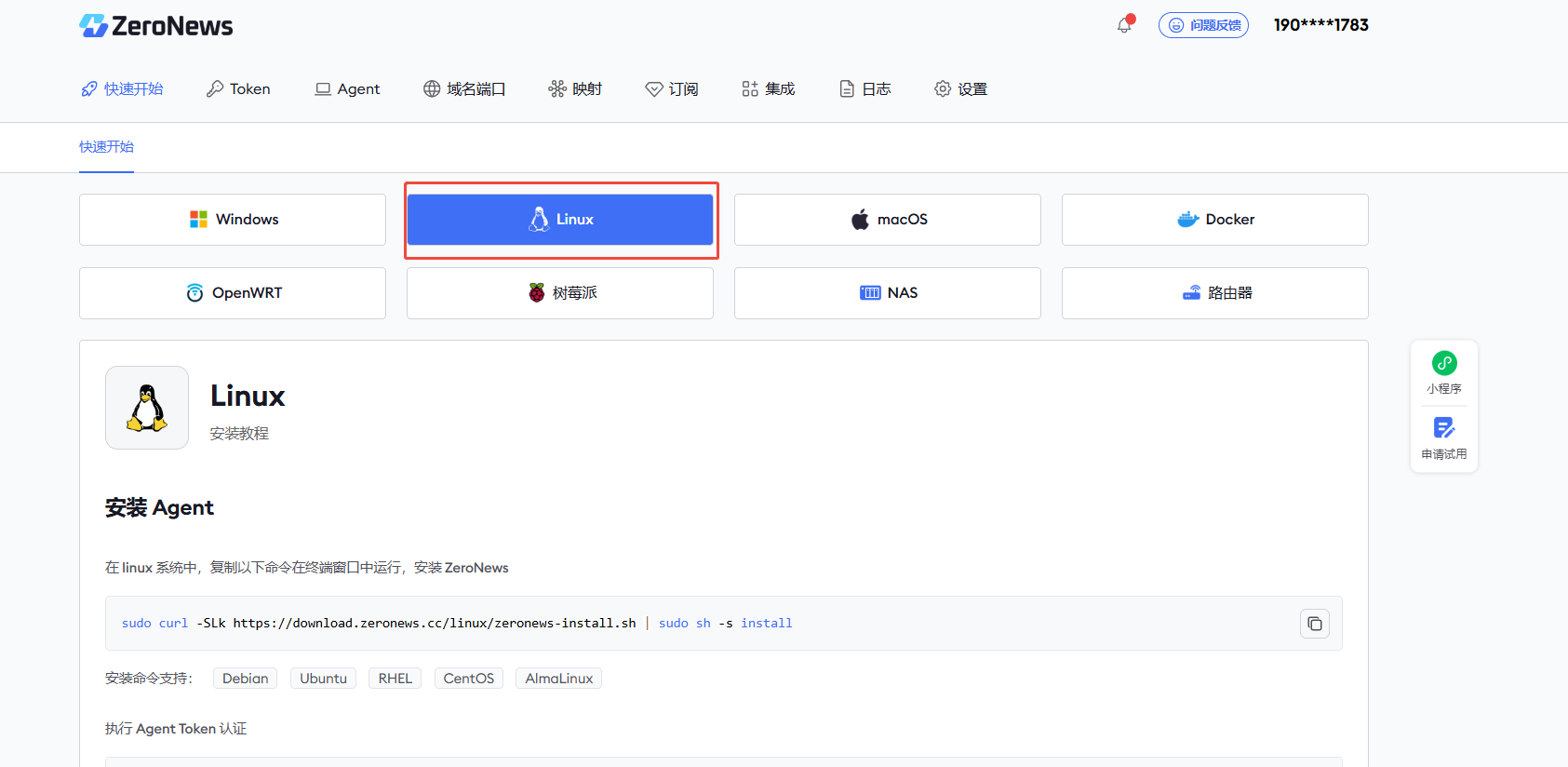Viewport: 1568px width, 767px height.
Task: Click the notification bell icon
Action: pyautogui.click(x=1124, y=25)
